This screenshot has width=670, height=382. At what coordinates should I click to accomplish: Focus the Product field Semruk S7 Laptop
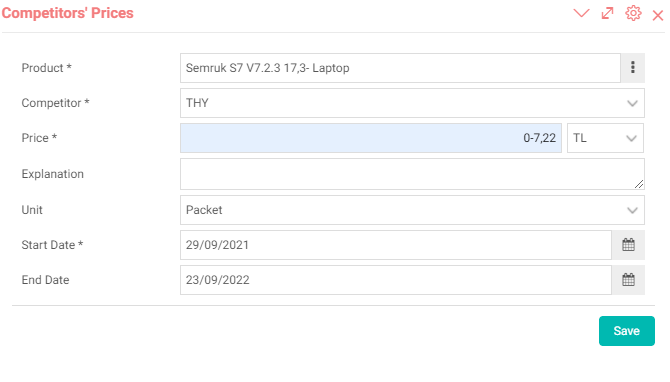pyautogui.click(x=400, y=68)
